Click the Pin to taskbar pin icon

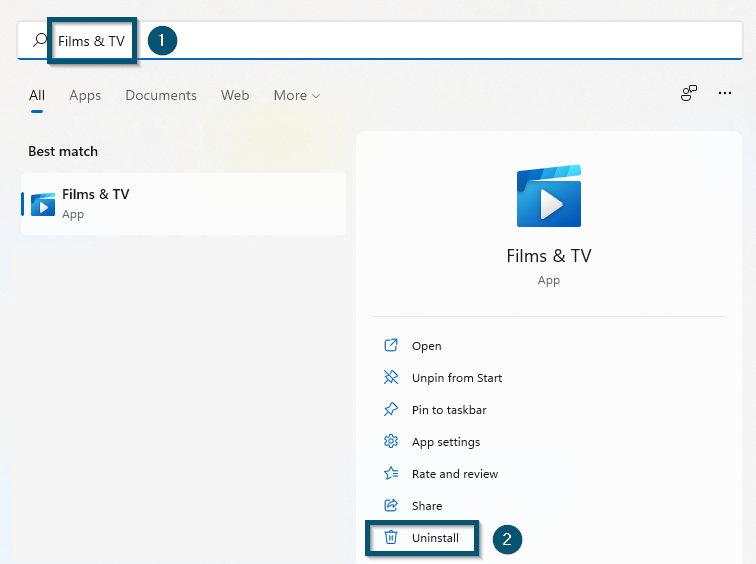click(391, 409)
